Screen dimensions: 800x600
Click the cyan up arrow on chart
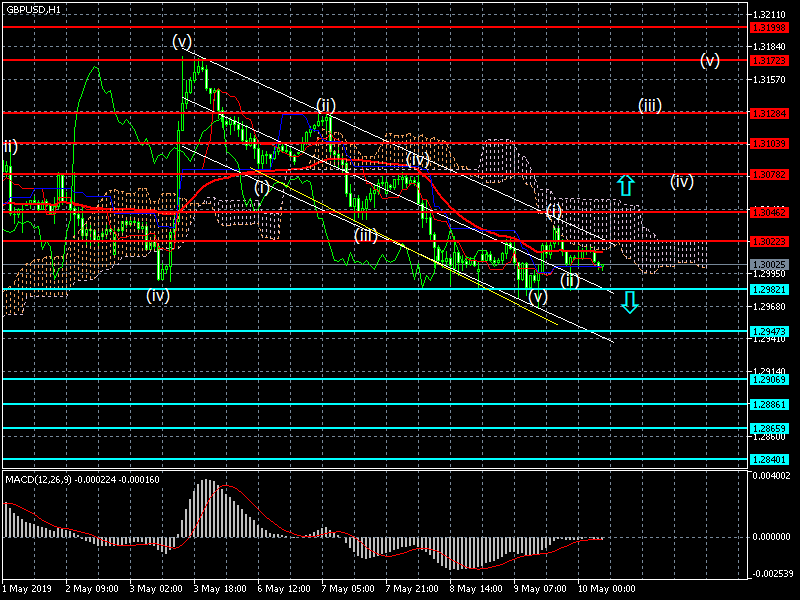click(x=625, y=185)
